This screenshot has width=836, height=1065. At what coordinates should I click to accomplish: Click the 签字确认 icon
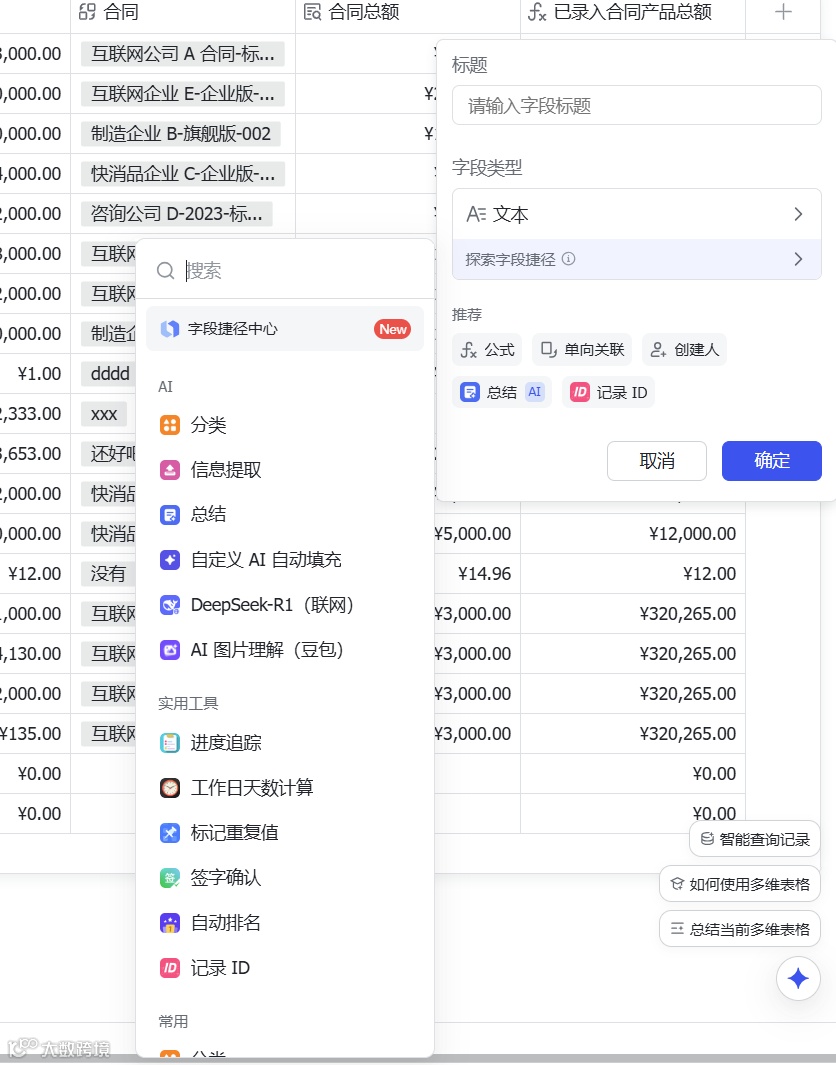tap(170, 878)
